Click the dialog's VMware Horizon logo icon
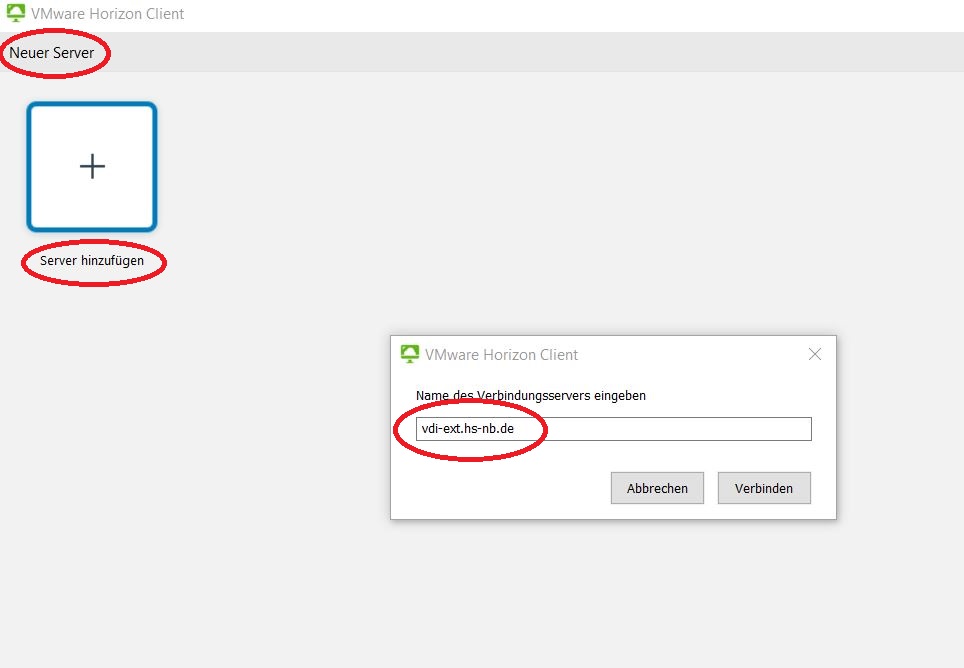This screenshot has height=668, width=964. click(x=409, y=354)
